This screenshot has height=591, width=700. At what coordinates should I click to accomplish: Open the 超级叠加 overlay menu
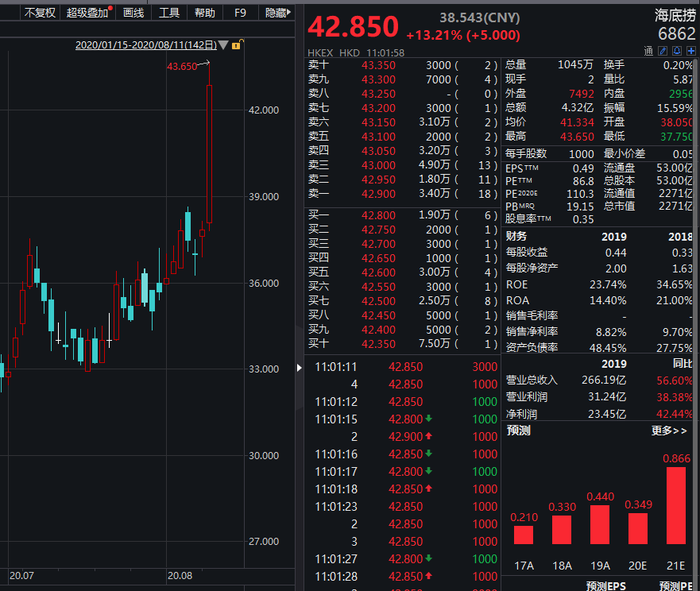click(x=88, y=13)
